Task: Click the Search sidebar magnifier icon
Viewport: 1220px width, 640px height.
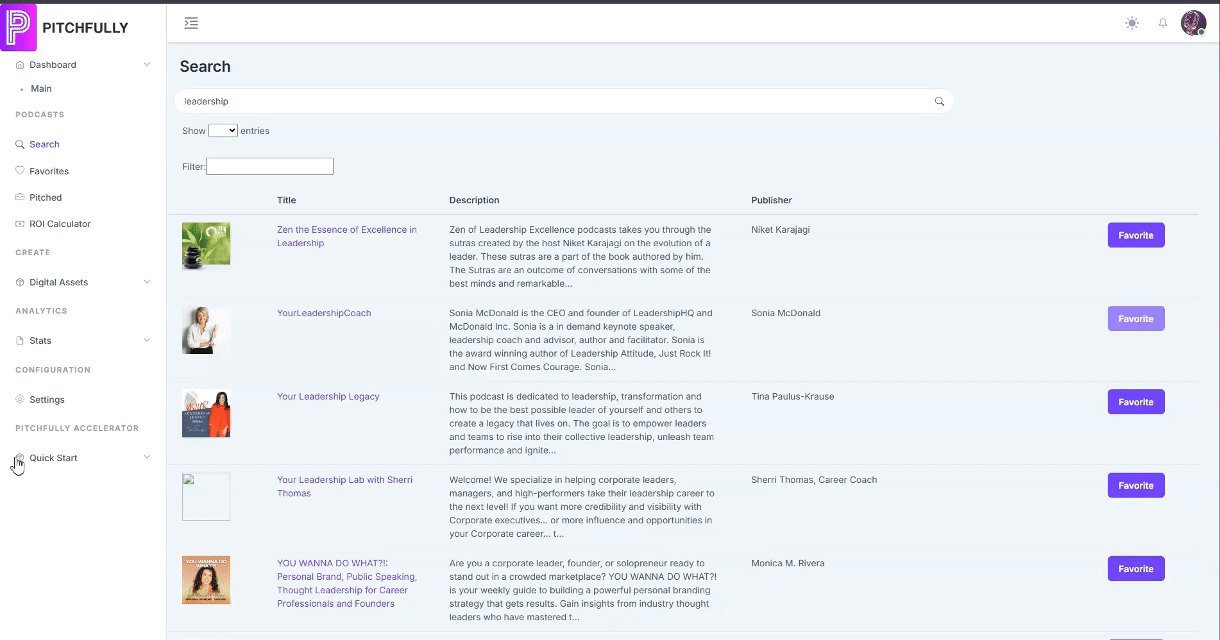Action: [20, 144]
